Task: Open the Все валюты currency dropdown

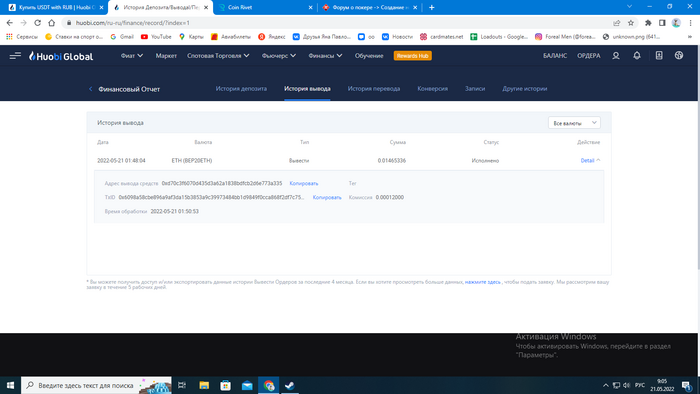Action: point(574,123)
